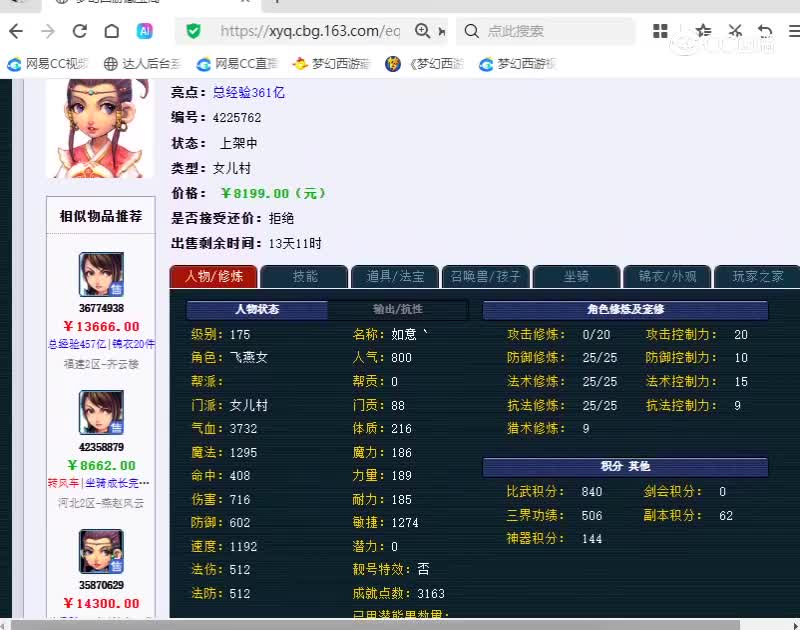Go to the browser home icon
This screenshot has width=800, height=630.
click(x=112, y=32)
